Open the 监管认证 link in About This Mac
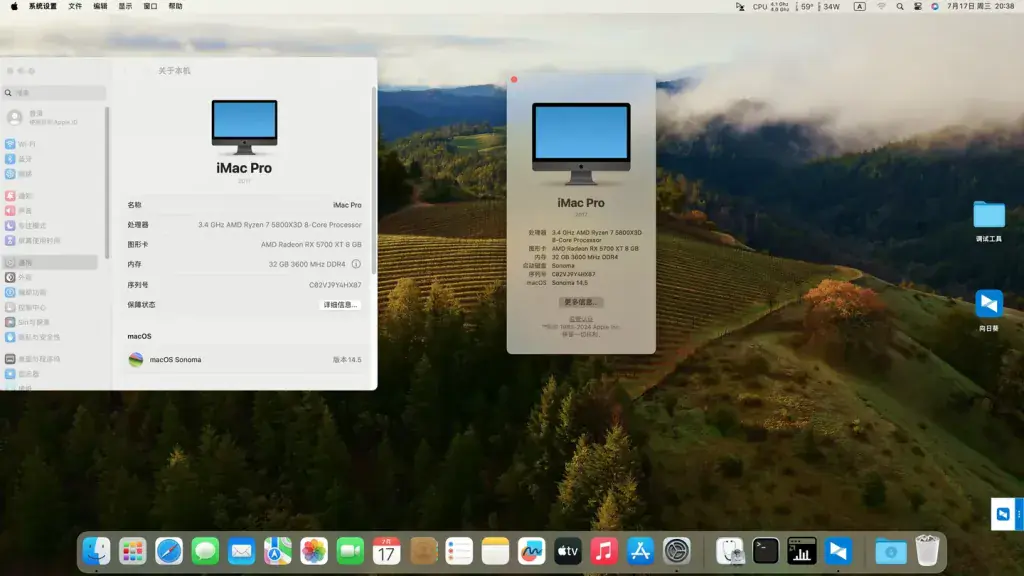 pos(581,319)
